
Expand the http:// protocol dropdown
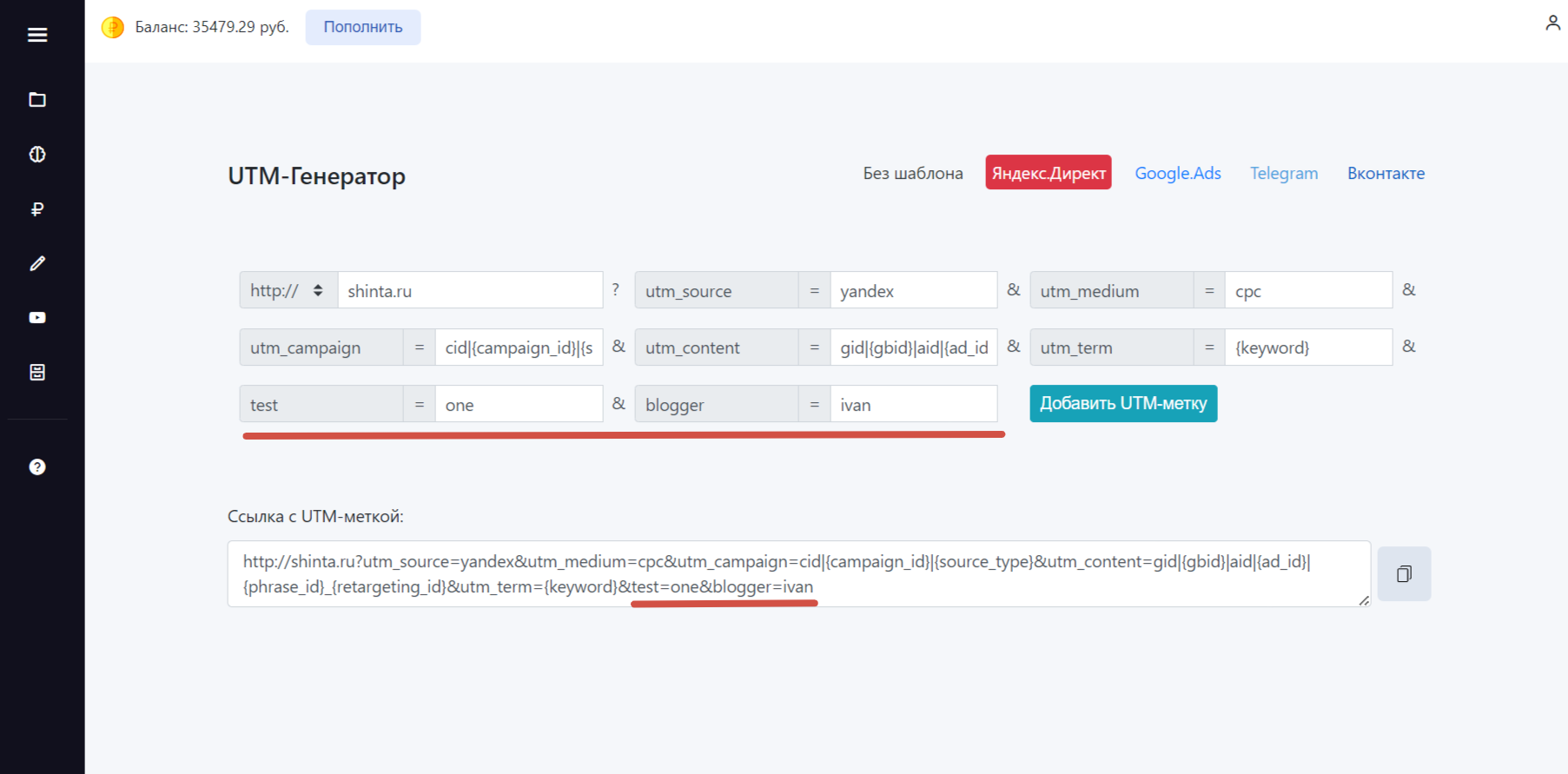tap(288, 290)
